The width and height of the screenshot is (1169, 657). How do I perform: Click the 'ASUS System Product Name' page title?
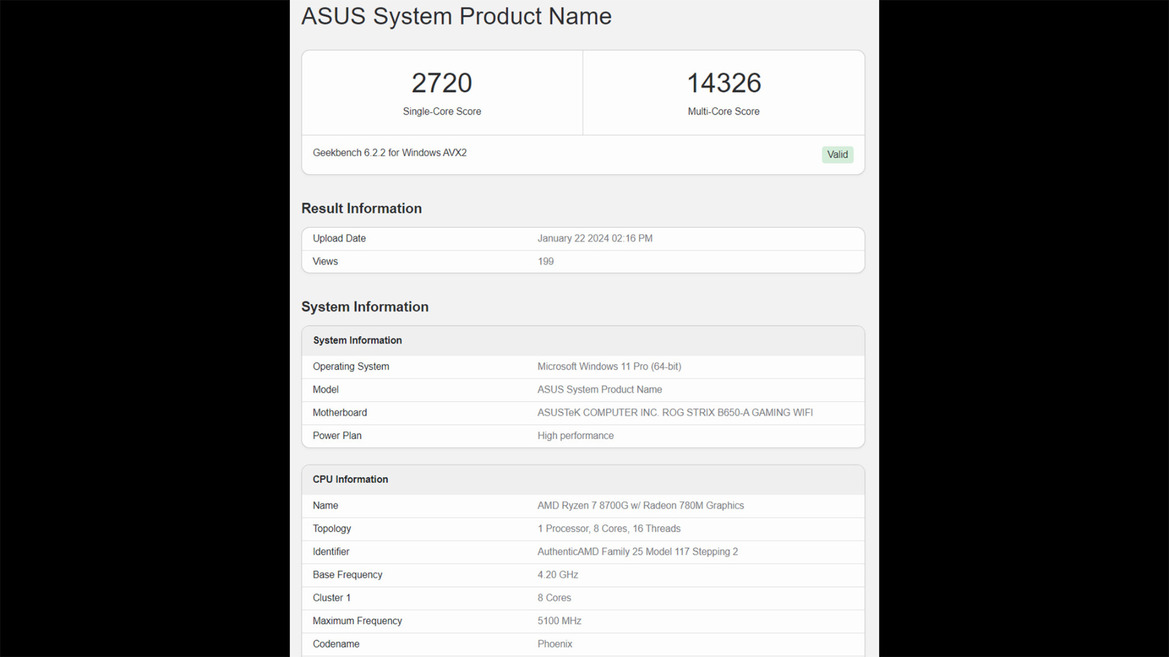pos(456,16)
